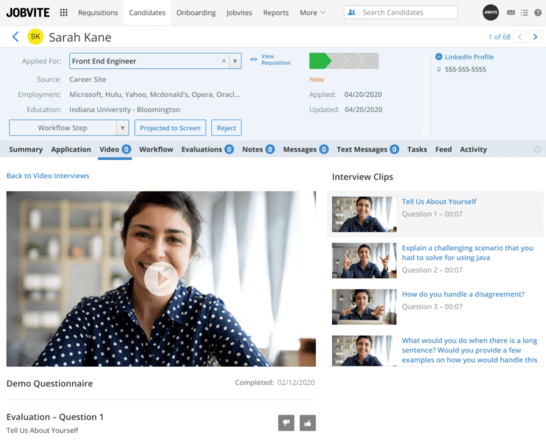Image resolution: width=546 pixels, height=445 pixels.
Task: Select the Question 3 clip thumbnail
Action: pos(364,307)
